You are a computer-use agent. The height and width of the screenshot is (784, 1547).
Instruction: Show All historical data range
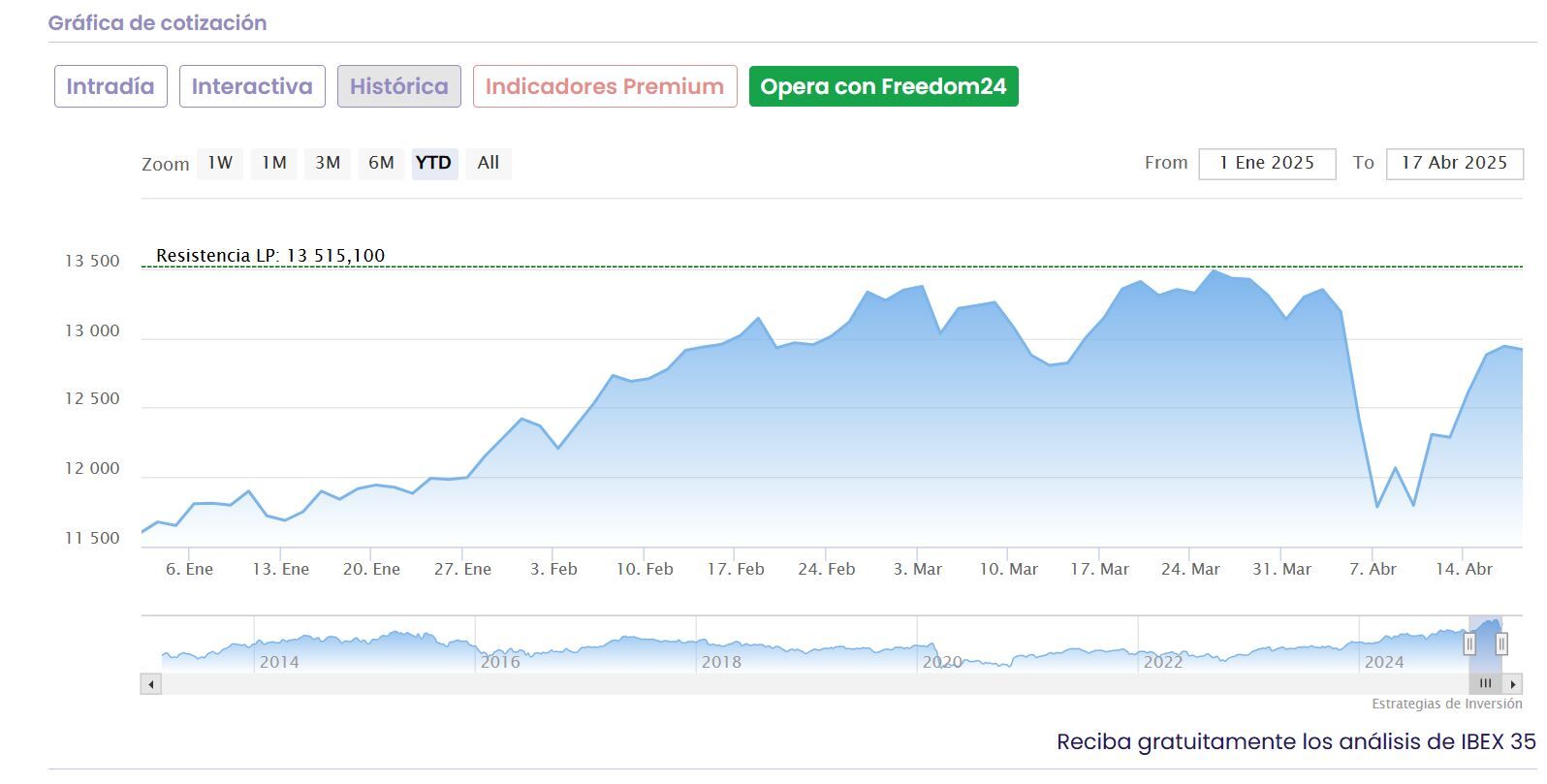489,163
